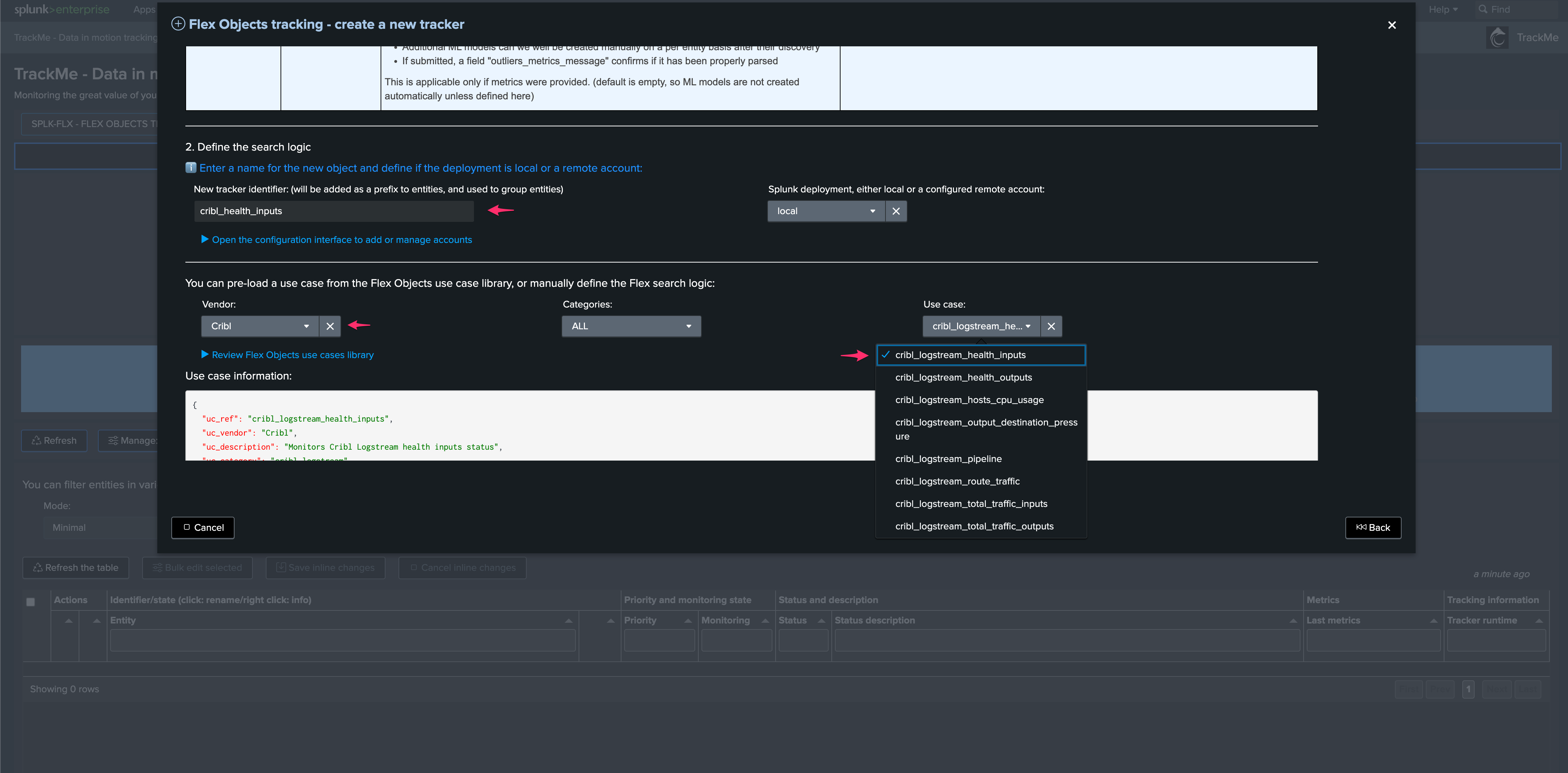Click the new tracker identifier field

tap(334, 211)
